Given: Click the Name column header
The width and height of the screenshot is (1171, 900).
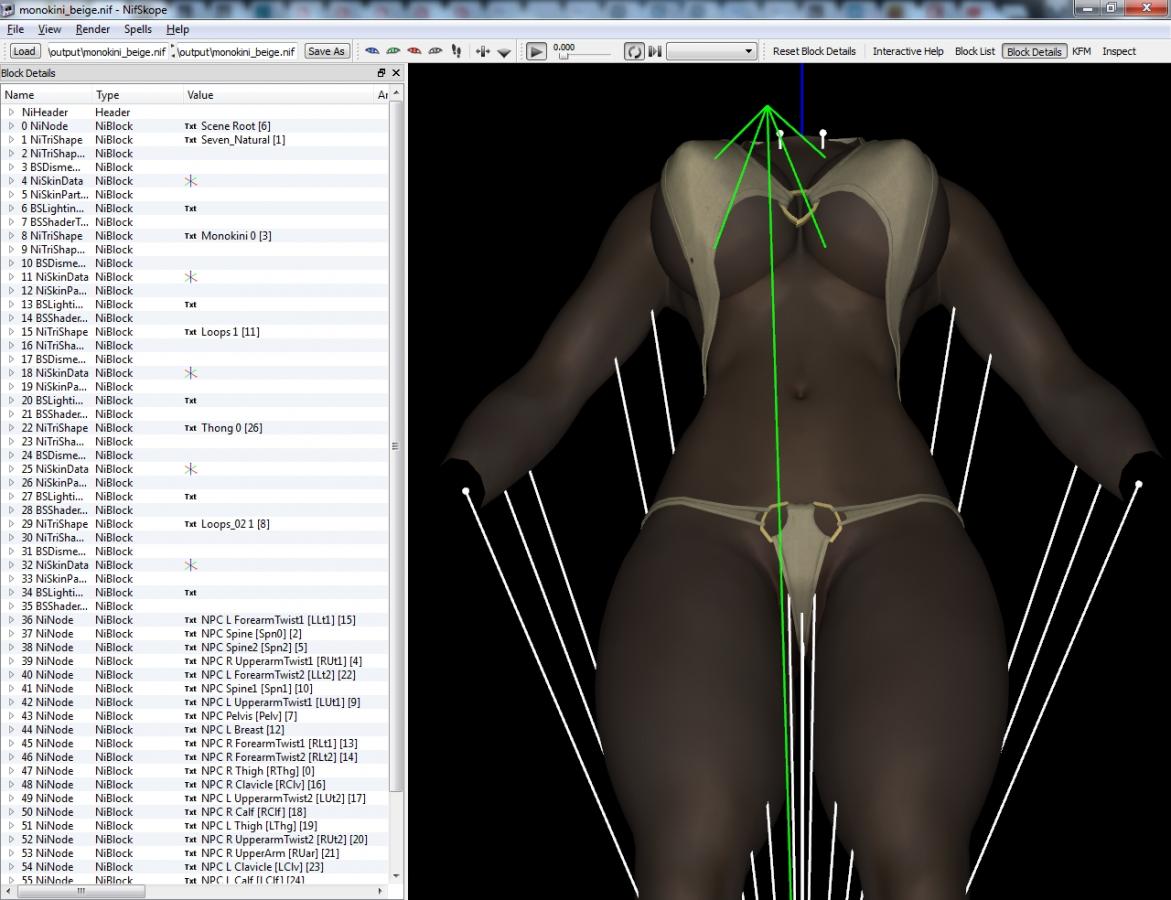Looking at the screenshot, I should 46,95.
